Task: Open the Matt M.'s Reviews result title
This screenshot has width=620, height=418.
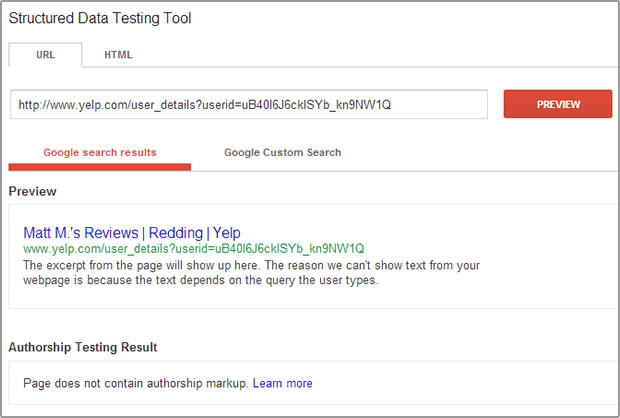Action: coord(132,233)
